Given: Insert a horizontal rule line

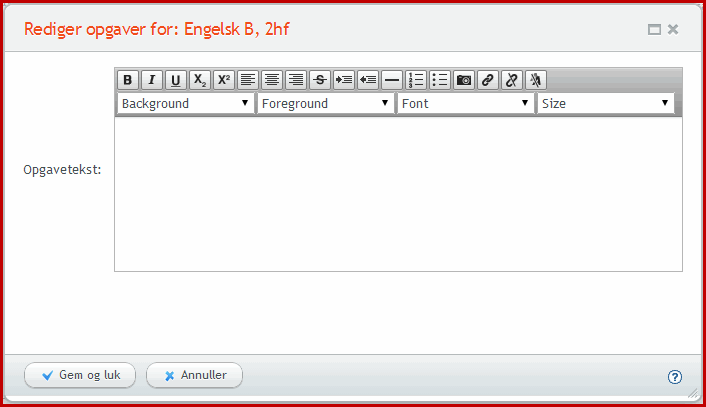Looking at the screenshot, I should point(392,80).
